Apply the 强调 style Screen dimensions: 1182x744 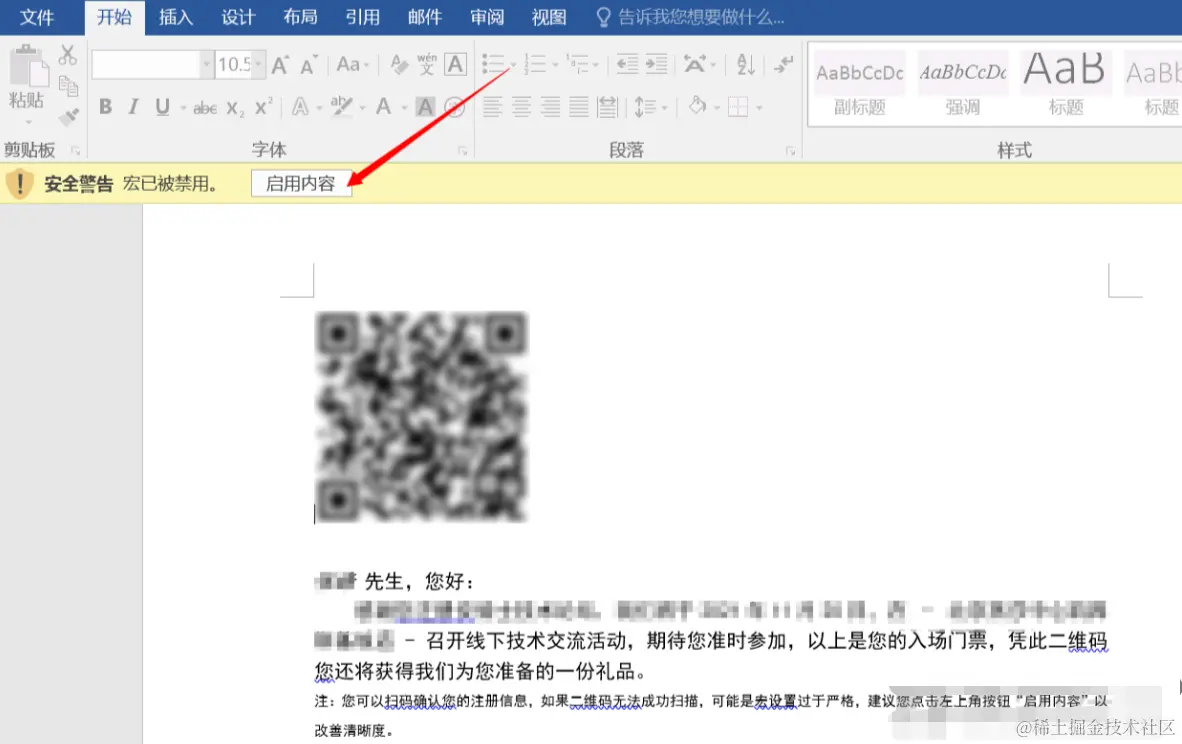[x=963, y=85]
